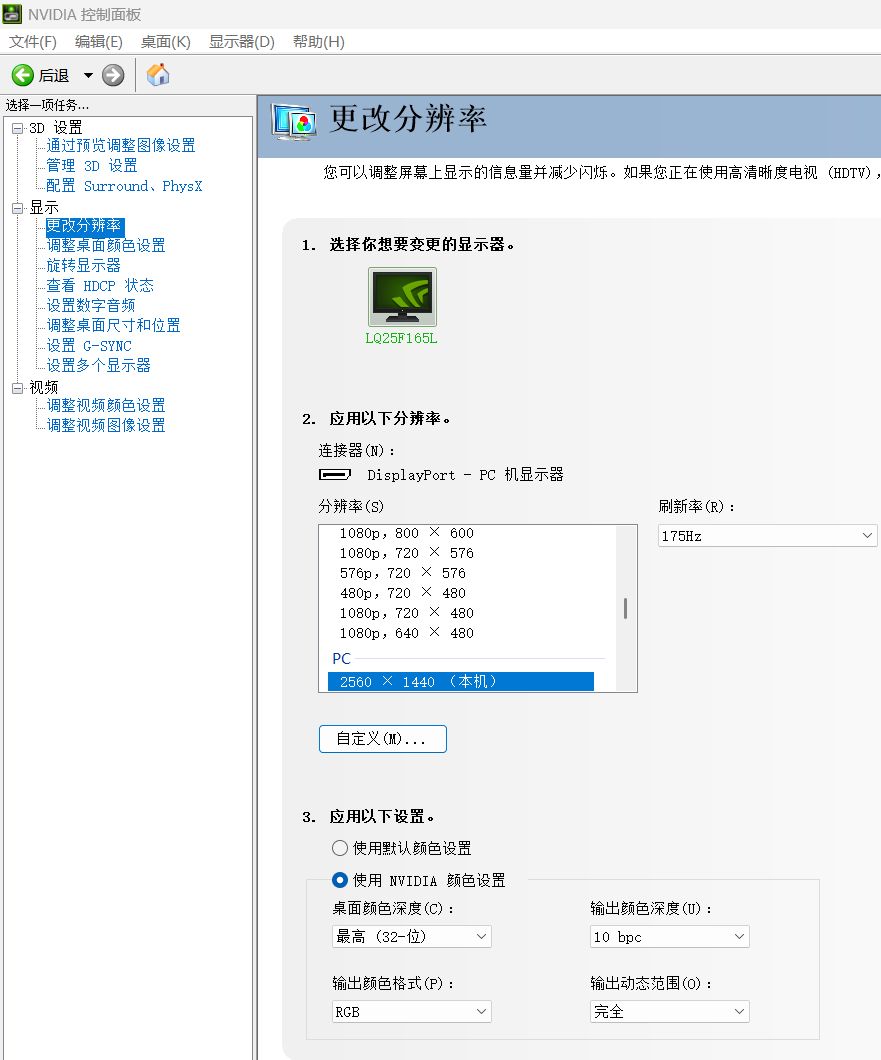The image size is (881, 1060).
Task: Open 查看 HDCP 状态 page
Action: (99, 285)
